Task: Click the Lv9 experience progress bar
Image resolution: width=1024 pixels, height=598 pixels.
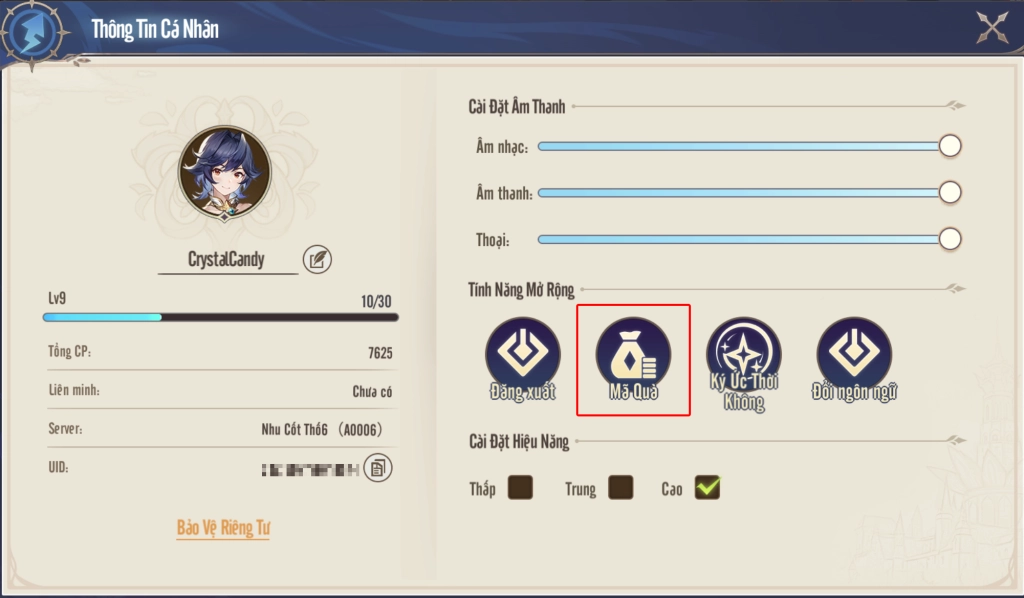Action: (221, 317)
